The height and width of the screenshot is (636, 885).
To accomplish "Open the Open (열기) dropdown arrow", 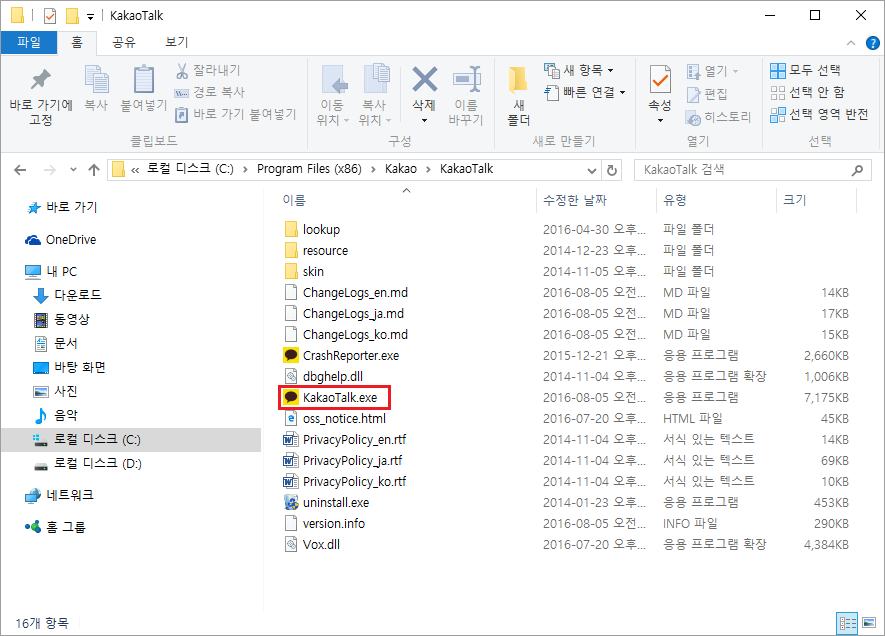I will click(735, 72).
